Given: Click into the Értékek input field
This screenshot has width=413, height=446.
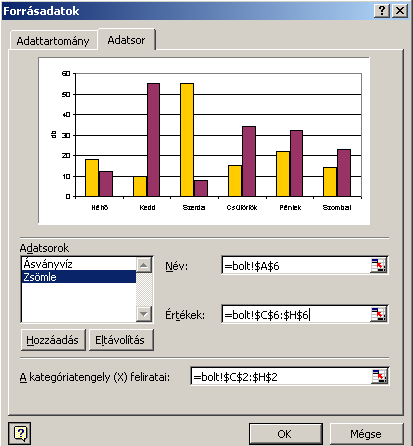Looking at the screenshot, I should point(296,314).
